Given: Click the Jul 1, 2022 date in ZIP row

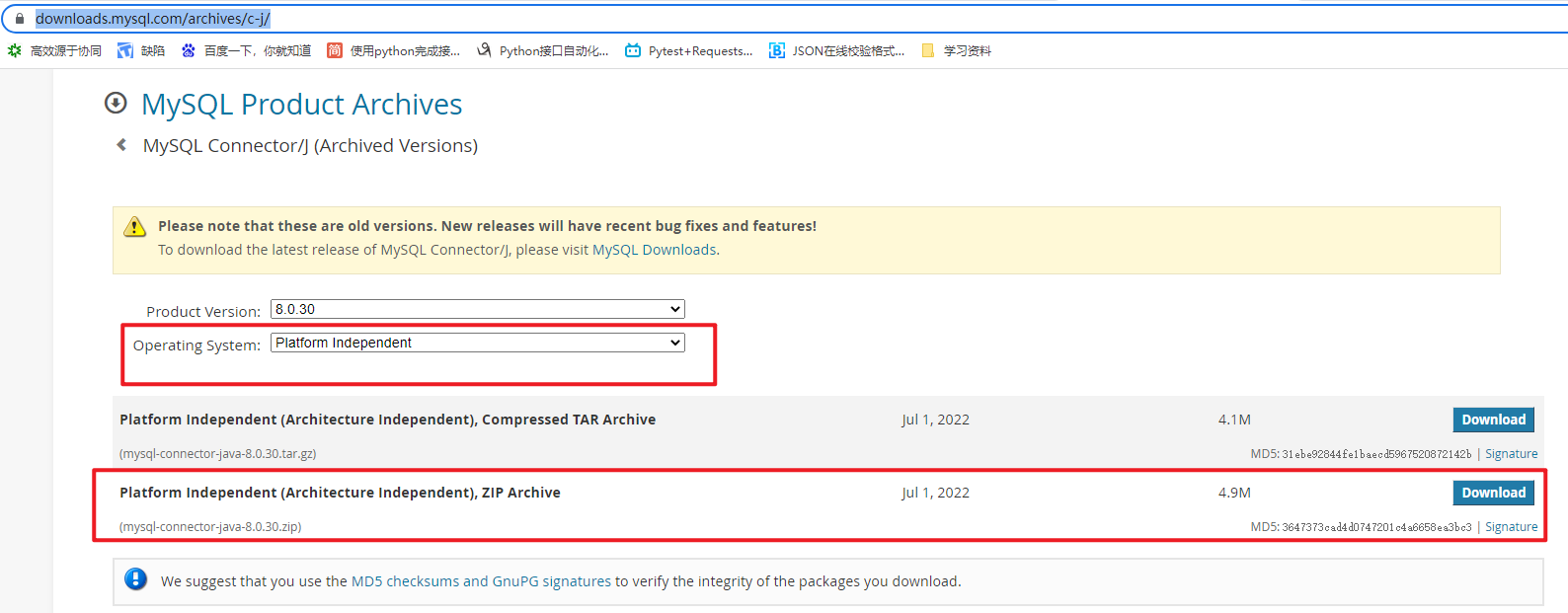Looking at the screenshot, I should (935, 493).
